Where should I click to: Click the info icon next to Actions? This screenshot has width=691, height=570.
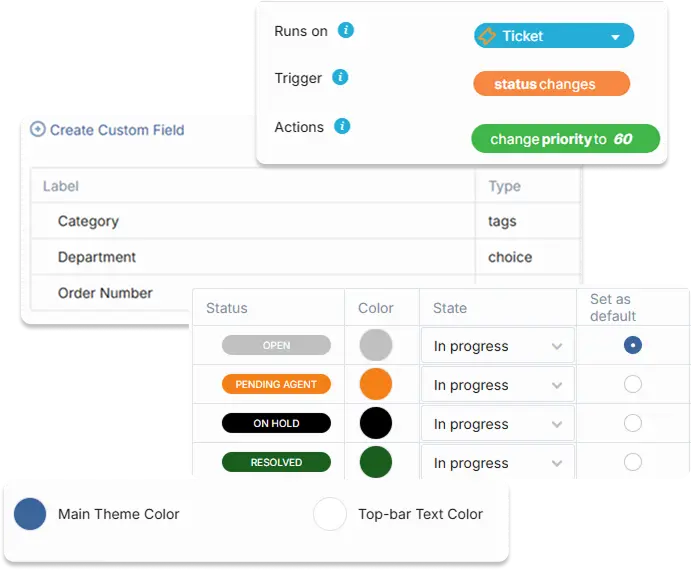342,126
